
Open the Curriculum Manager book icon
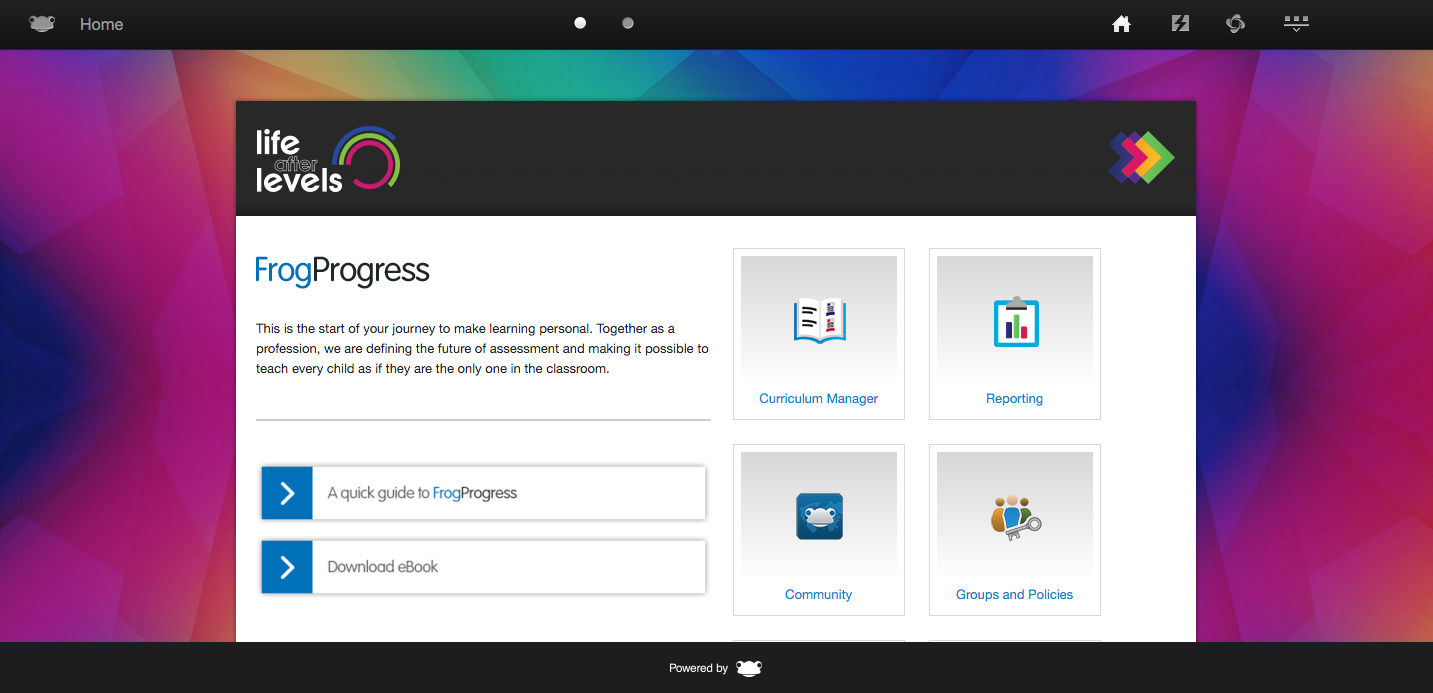(820, 321)
